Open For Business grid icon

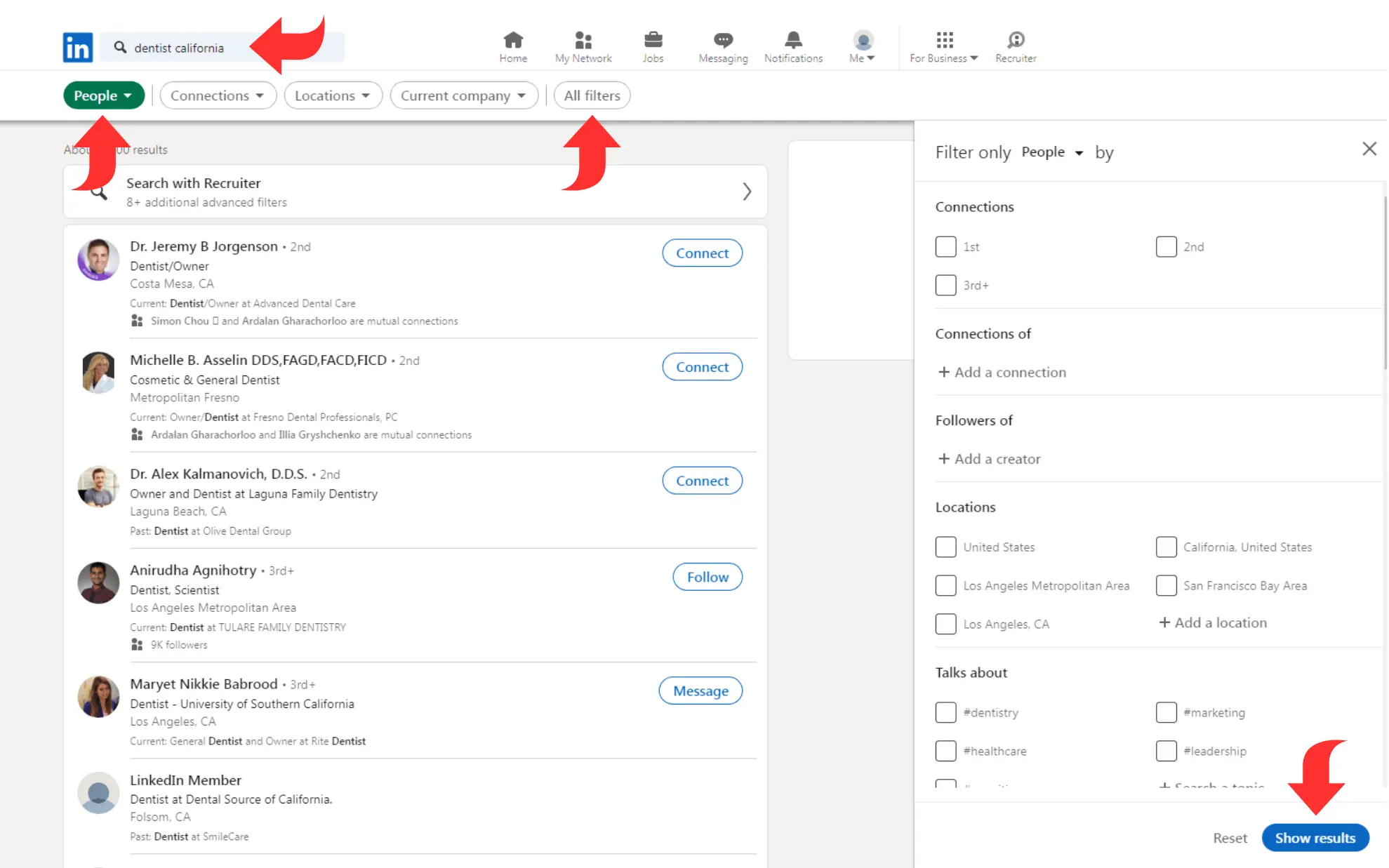944,40
